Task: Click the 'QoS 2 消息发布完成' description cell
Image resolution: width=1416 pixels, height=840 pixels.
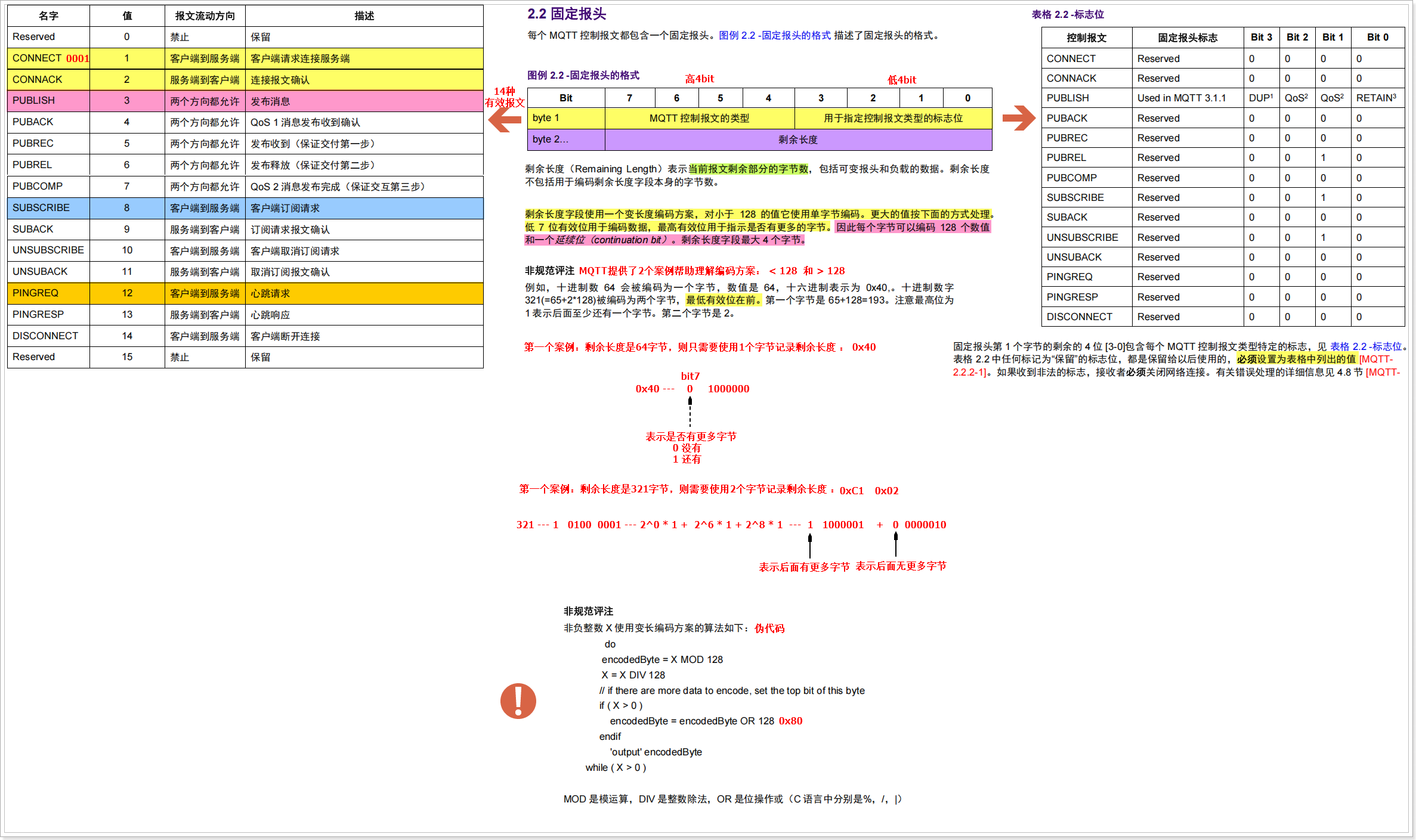Action: (364, 187)
